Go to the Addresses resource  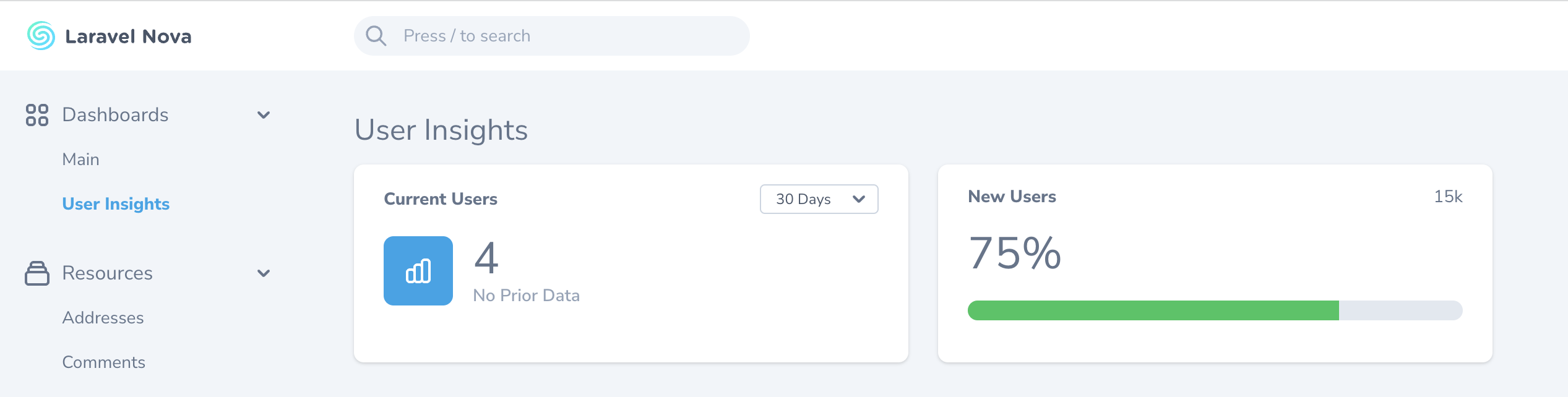click(x=103, y=318)
